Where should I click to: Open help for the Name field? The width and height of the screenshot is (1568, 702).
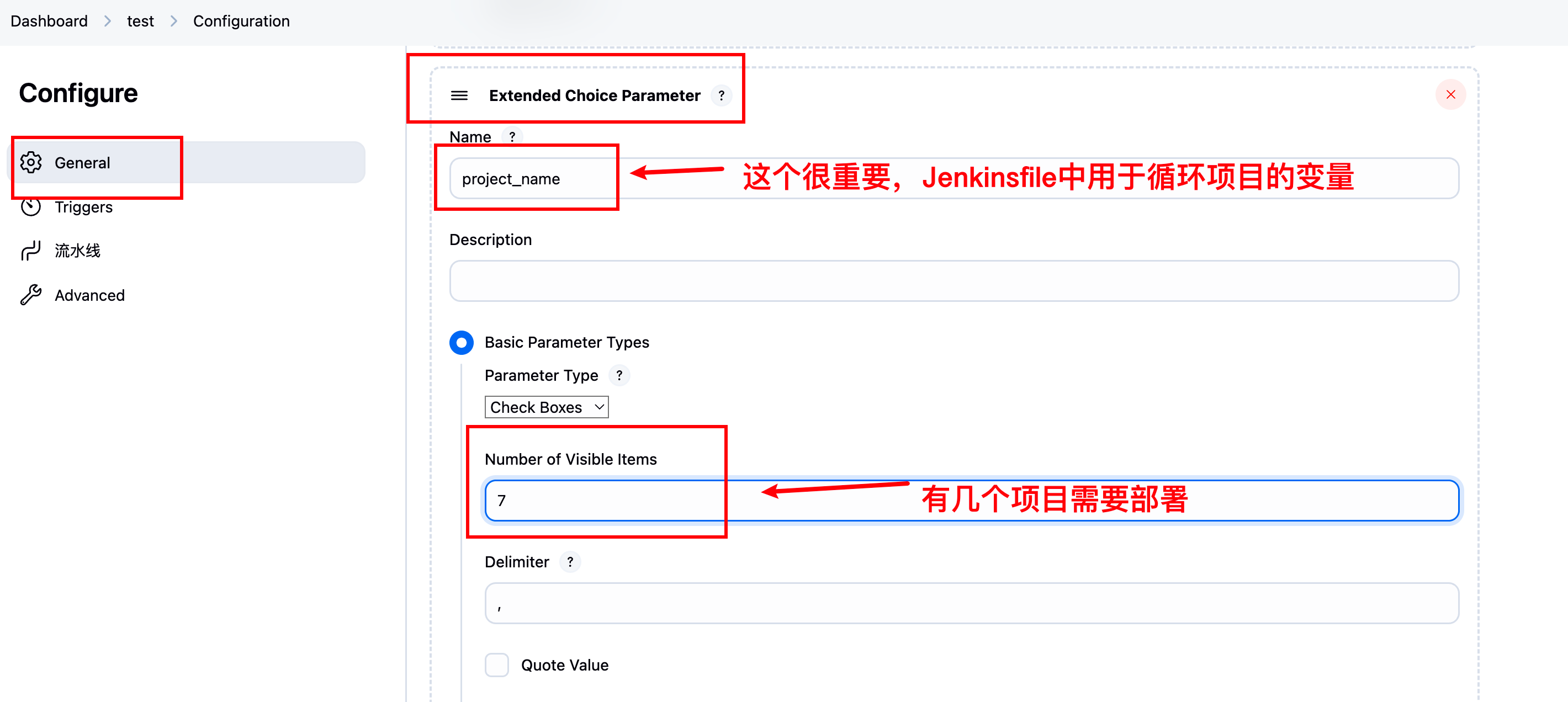pyautogui.click(x=512, y=136)
